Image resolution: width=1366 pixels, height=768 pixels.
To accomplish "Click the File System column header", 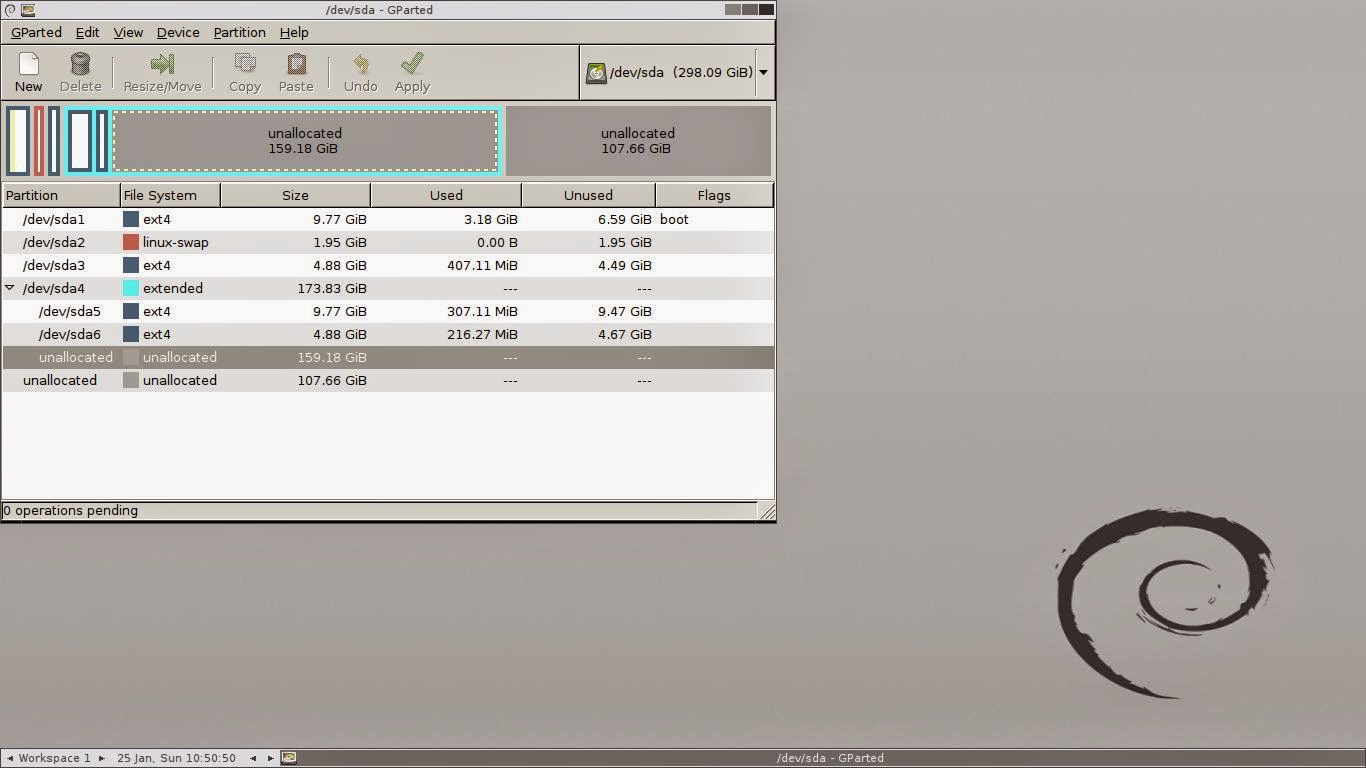I will pyautogui.click(x=170, y=195).
